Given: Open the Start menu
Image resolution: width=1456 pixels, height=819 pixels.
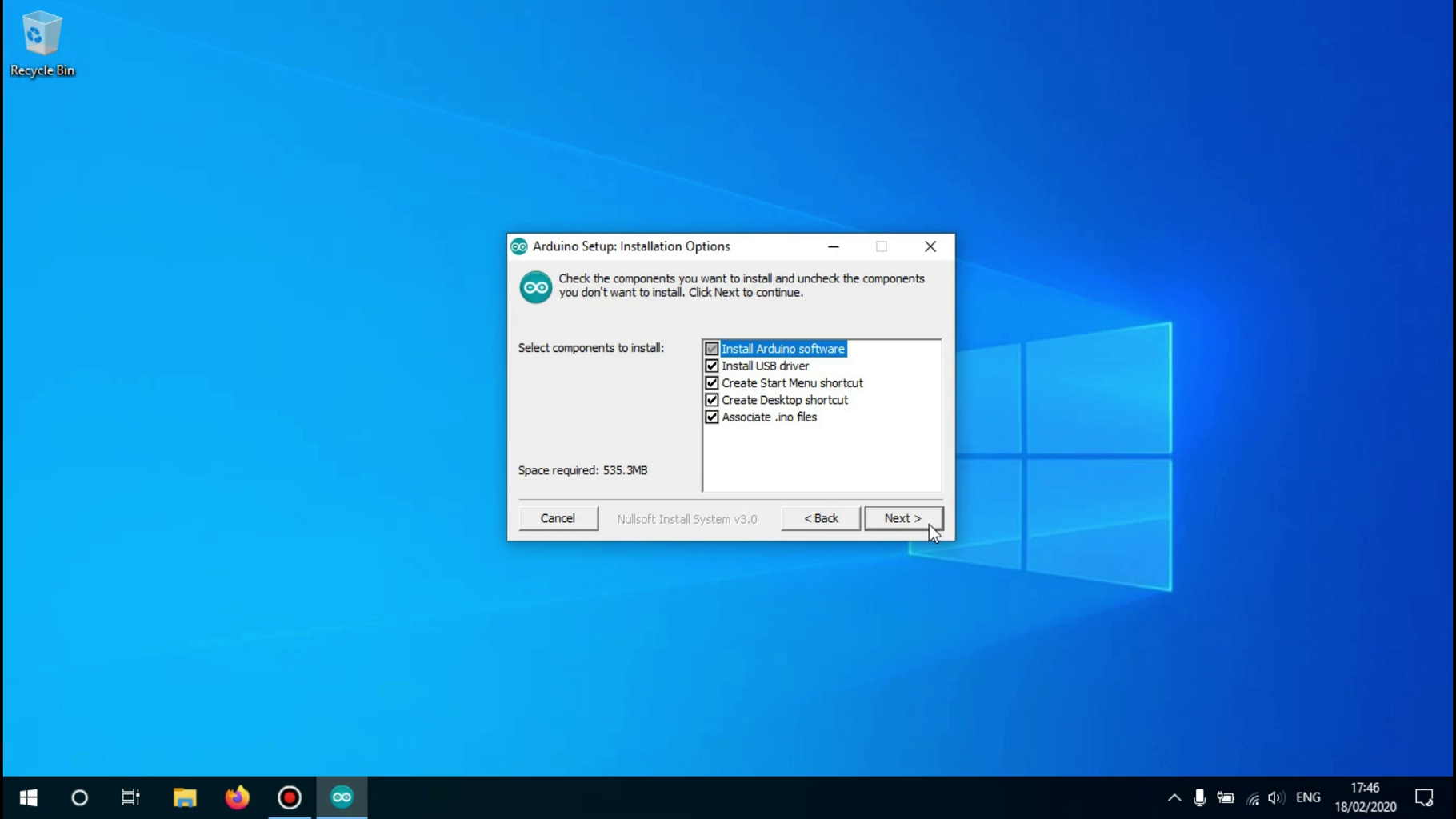Looking at the screenshot, I should pos(28,797).
